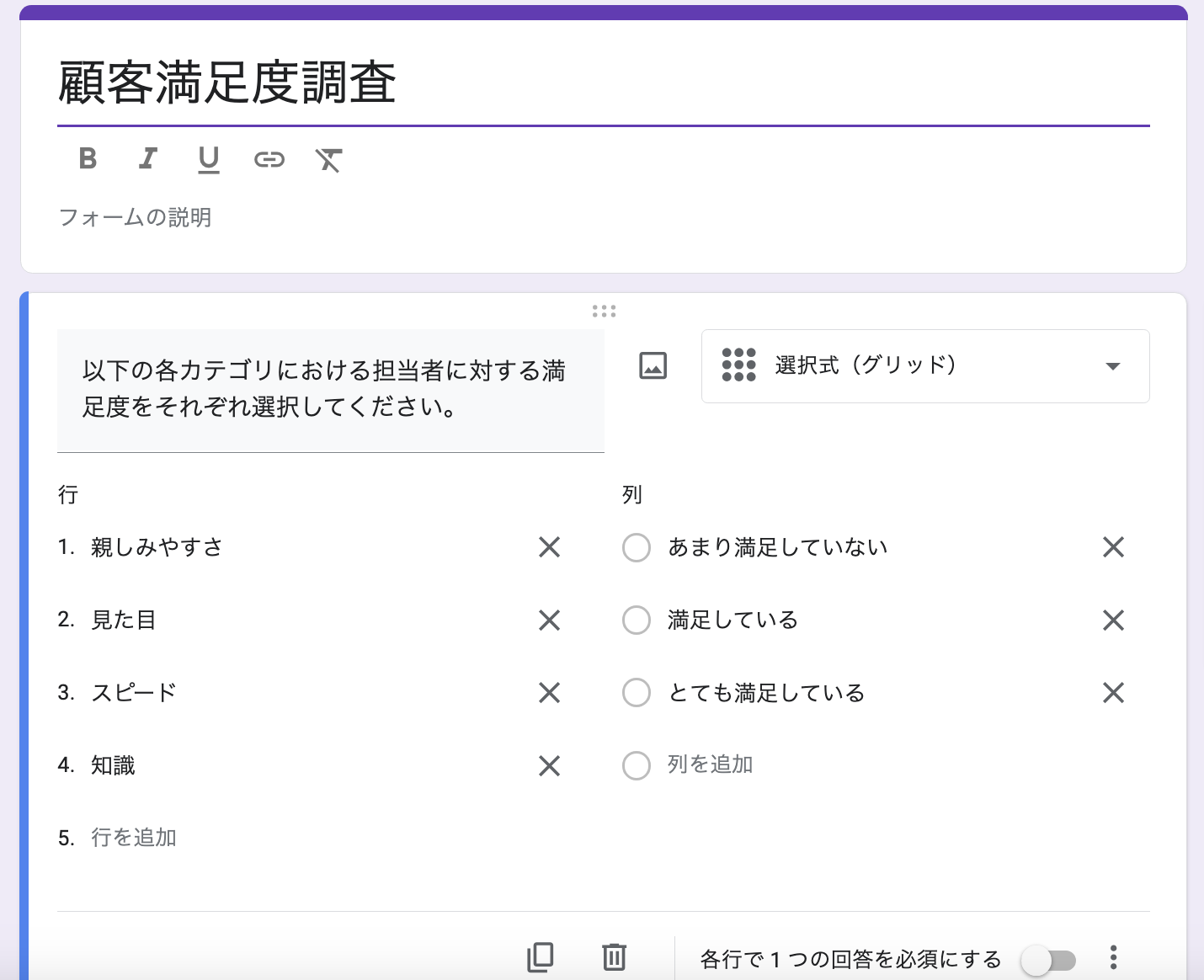The image size is (1204, 980).
Task: Clear text formatting in the title
Action: click(x=328, y=159)
